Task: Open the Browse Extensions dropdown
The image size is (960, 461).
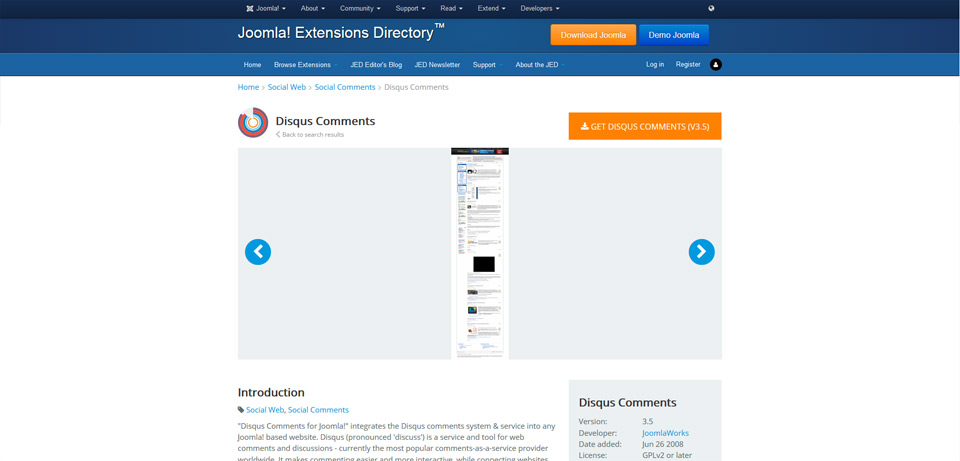Action: coord(306,65)
